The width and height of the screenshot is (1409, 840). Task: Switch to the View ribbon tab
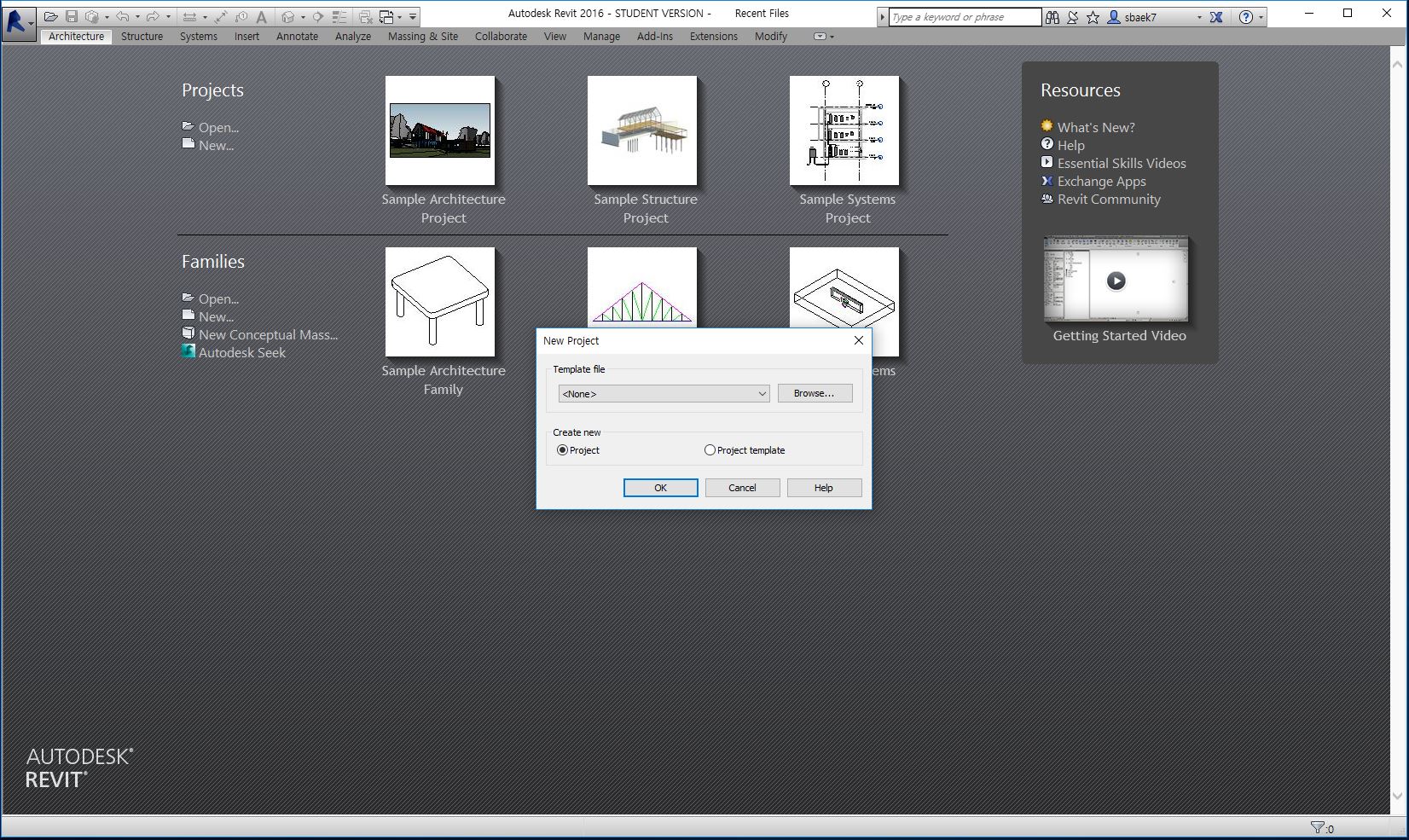point(555,37)
